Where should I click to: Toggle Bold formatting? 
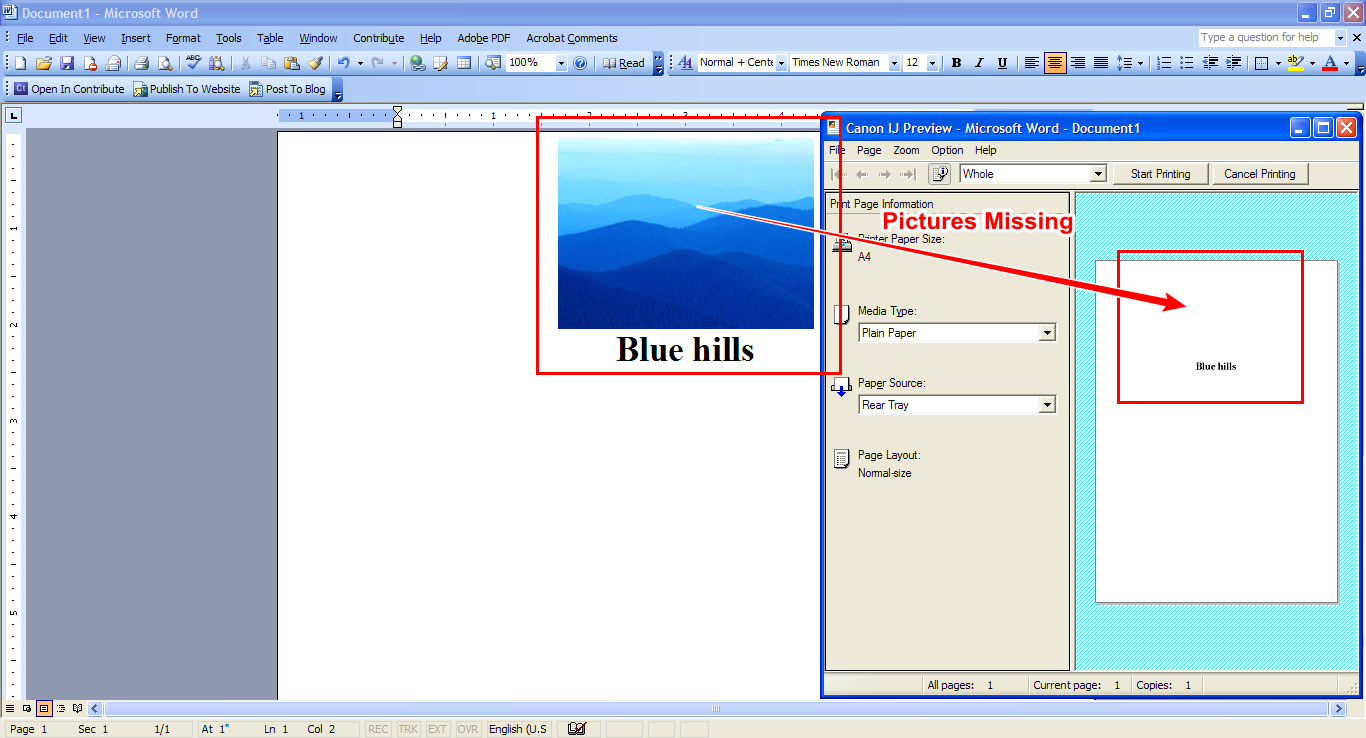(956, 63)
